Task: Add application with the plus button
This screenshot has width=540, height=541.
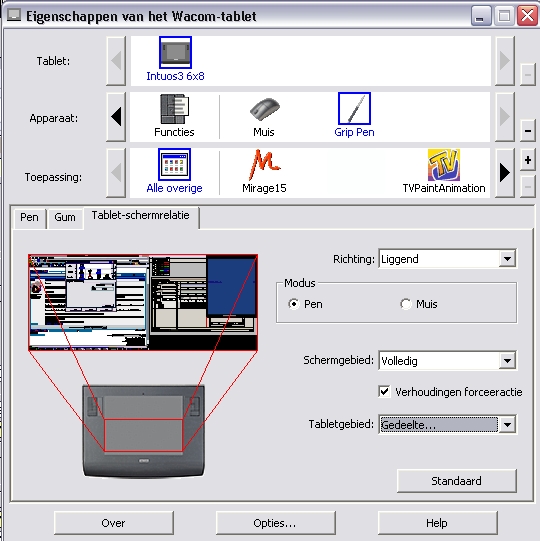Action: tap(528, 160)
